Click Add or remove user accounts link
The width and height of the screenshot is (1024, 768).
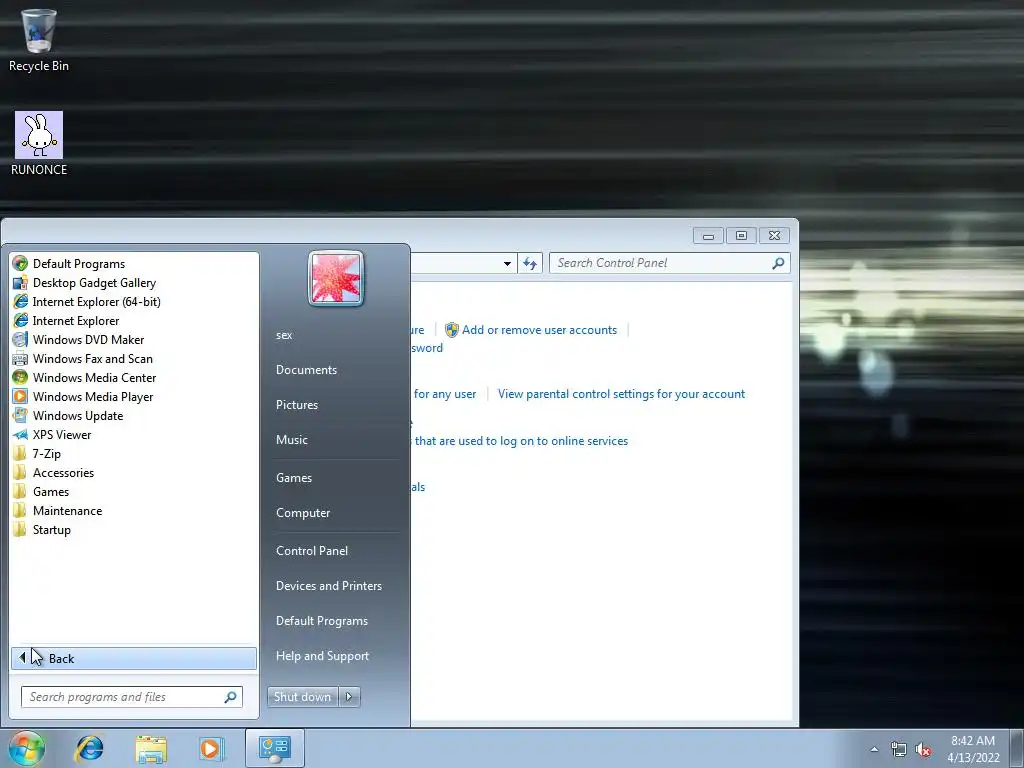coord(539,330)
